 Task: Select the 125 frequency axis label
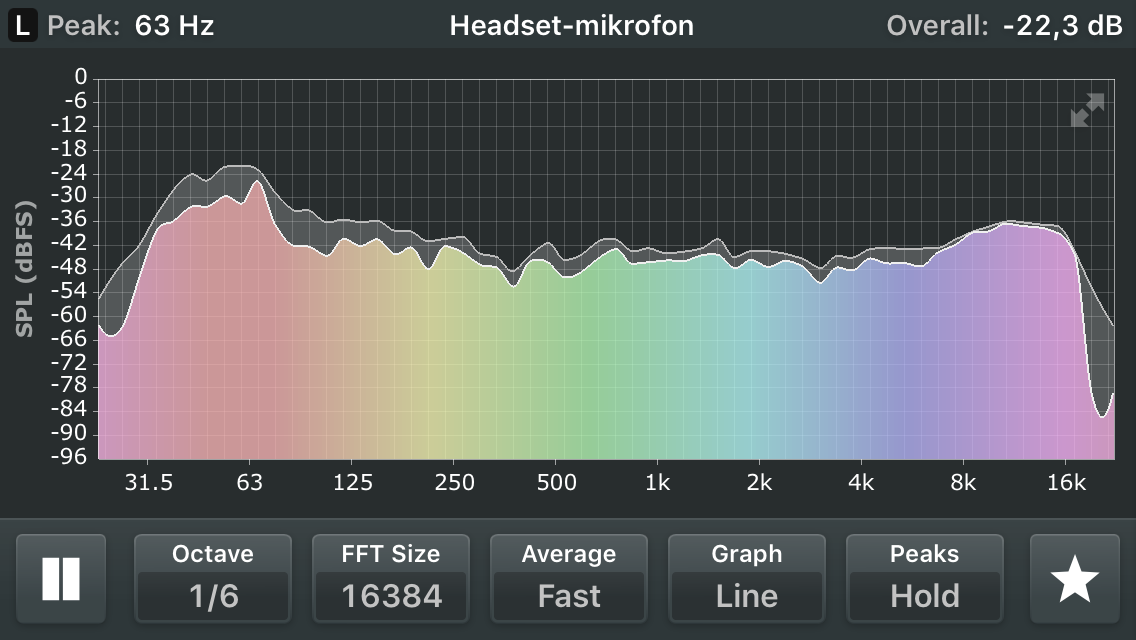tap(352, 483)
